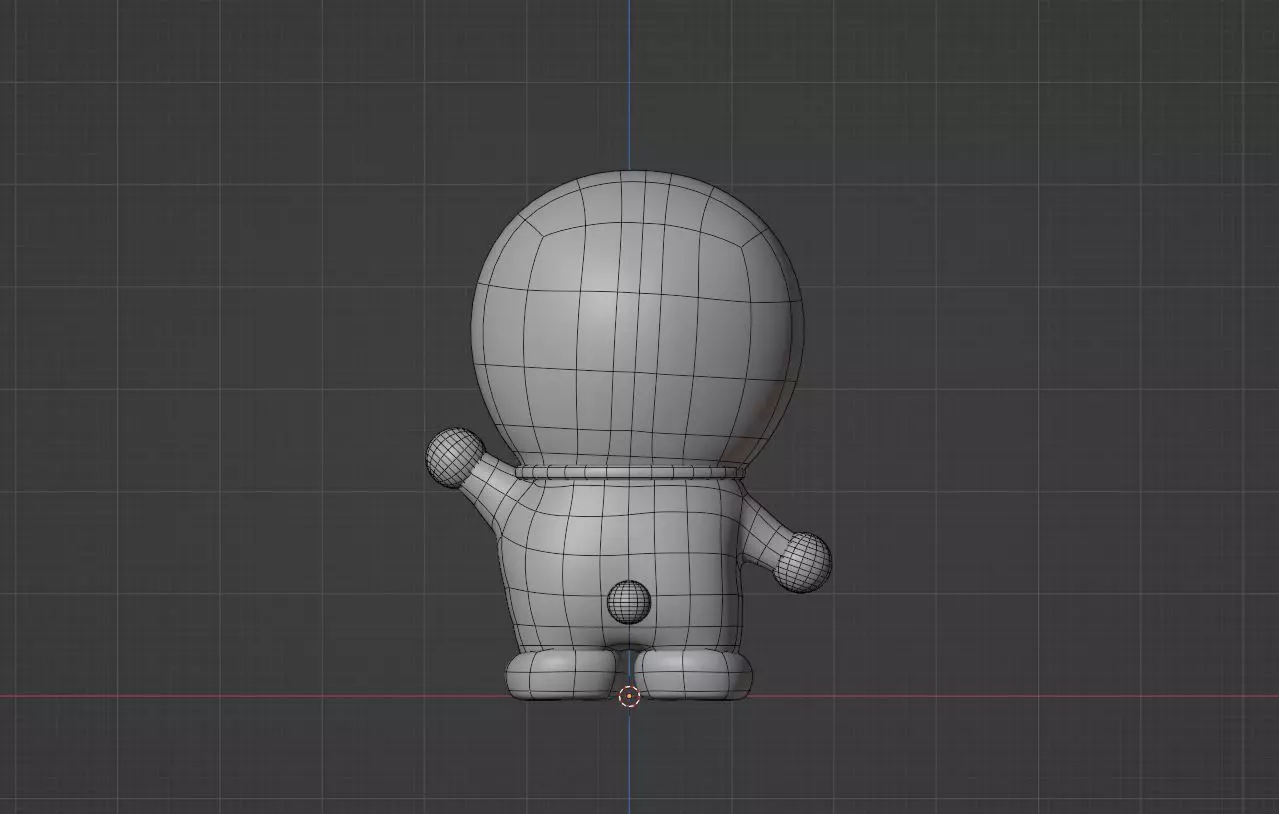
Task: Select the character's right foot mesh
Action: click(x=694, y=674)
